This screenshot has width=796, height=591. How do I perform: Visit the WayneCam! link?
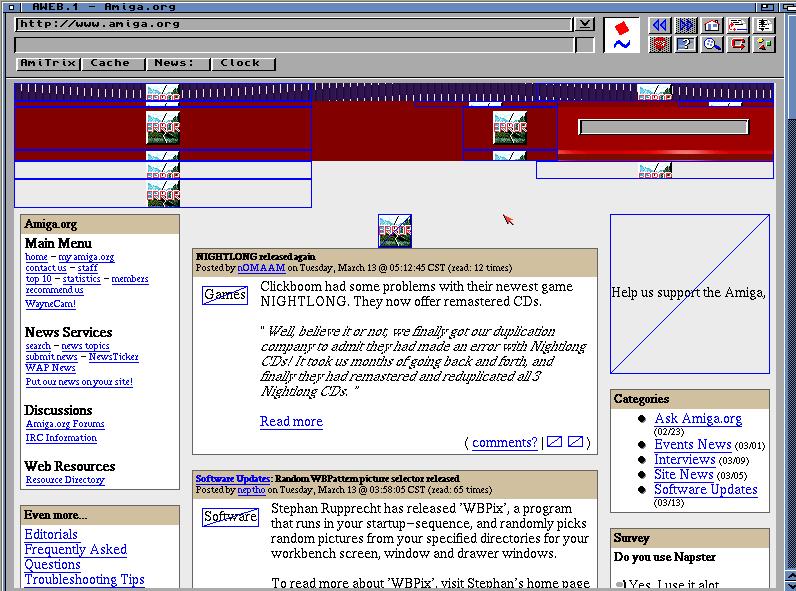51,304
